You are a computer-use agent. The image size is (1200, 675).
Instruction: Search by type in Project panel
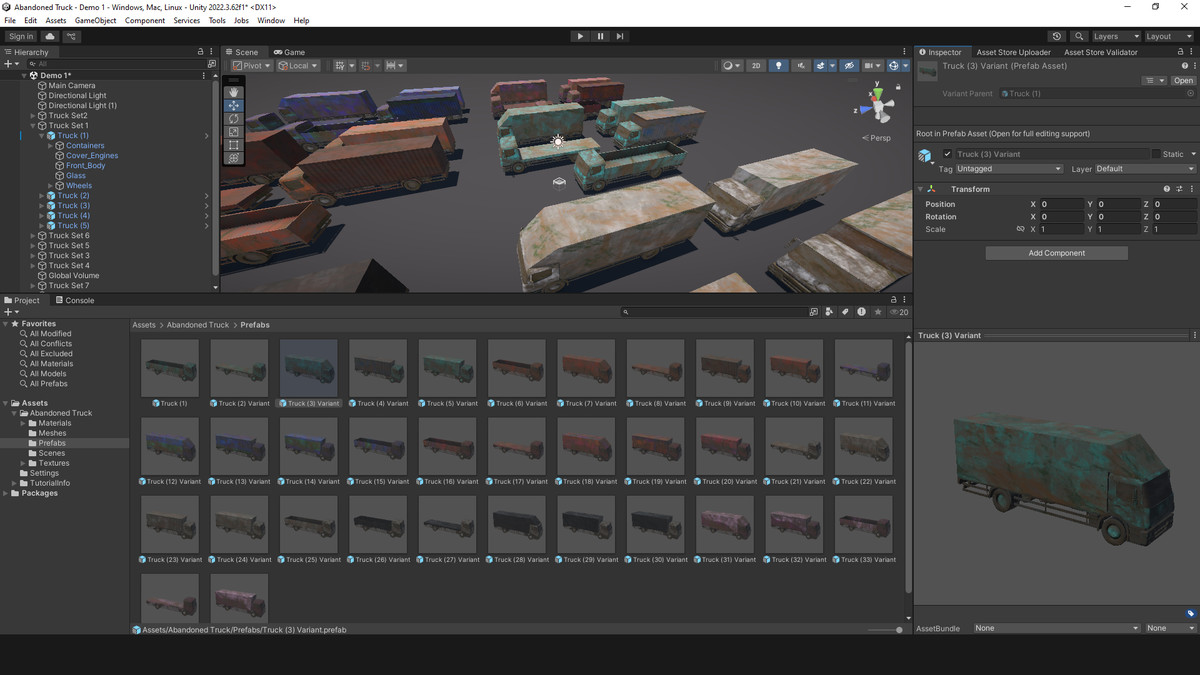tap(829, 312)
